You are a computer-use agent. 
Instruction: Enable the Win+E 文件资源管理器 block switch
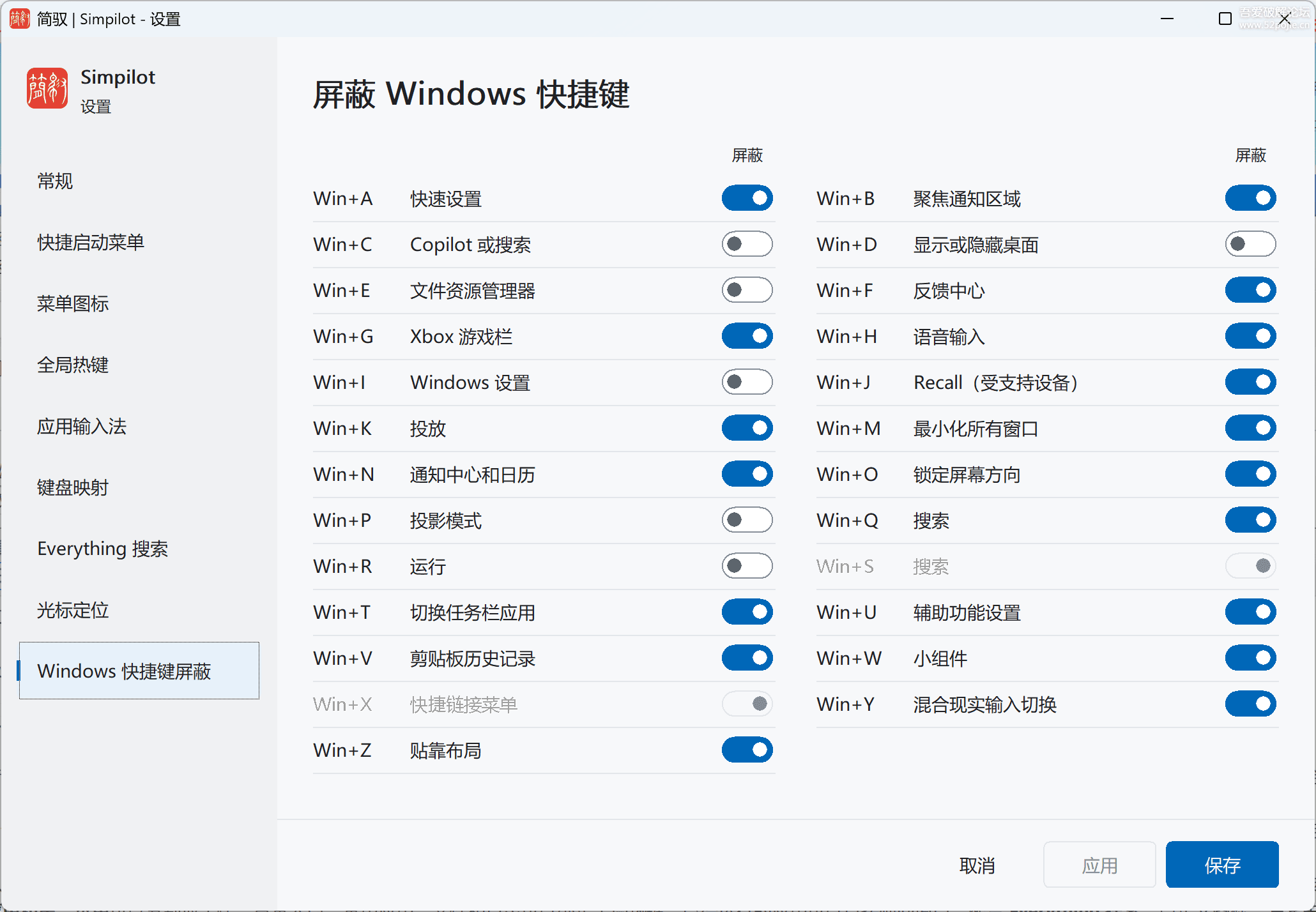[747, 290]
